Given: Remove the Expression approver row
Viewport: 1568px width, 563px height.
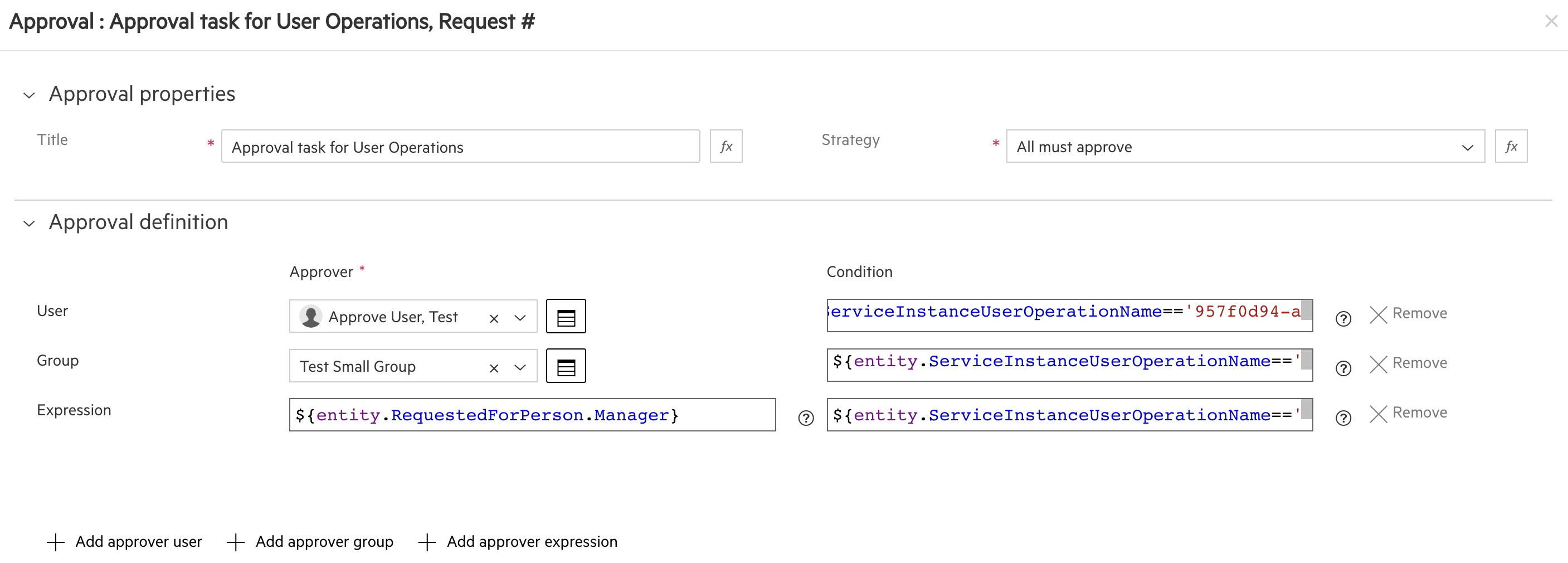Looking at the screenshot, I should (1408, 412).
